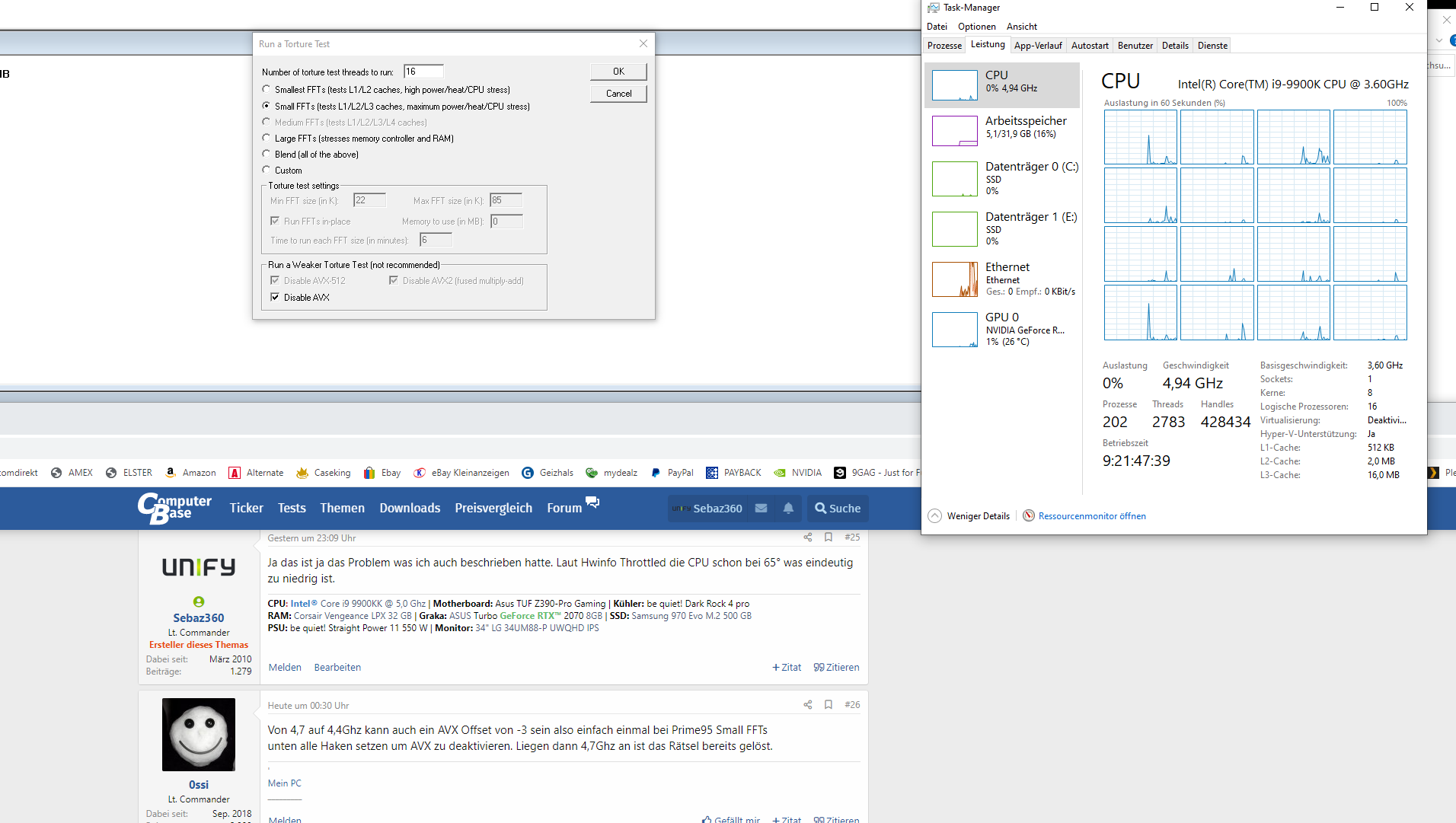Select Arbeitsspeicher in Task-Manager sidebar
1456x823 pixels.
[1002, 130]
